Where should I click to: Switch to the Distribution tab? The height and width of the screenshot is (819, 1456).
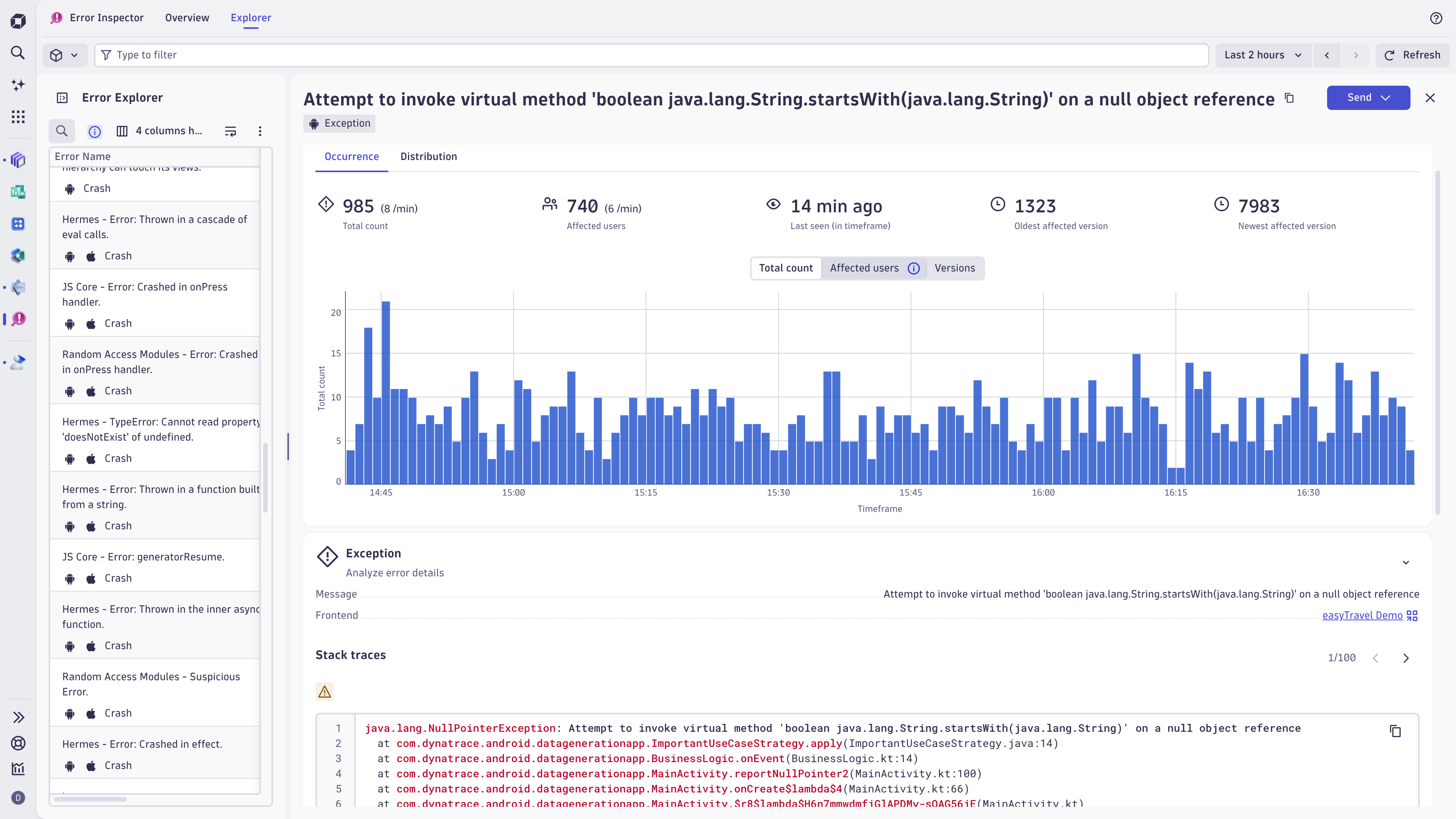point(428,157)
